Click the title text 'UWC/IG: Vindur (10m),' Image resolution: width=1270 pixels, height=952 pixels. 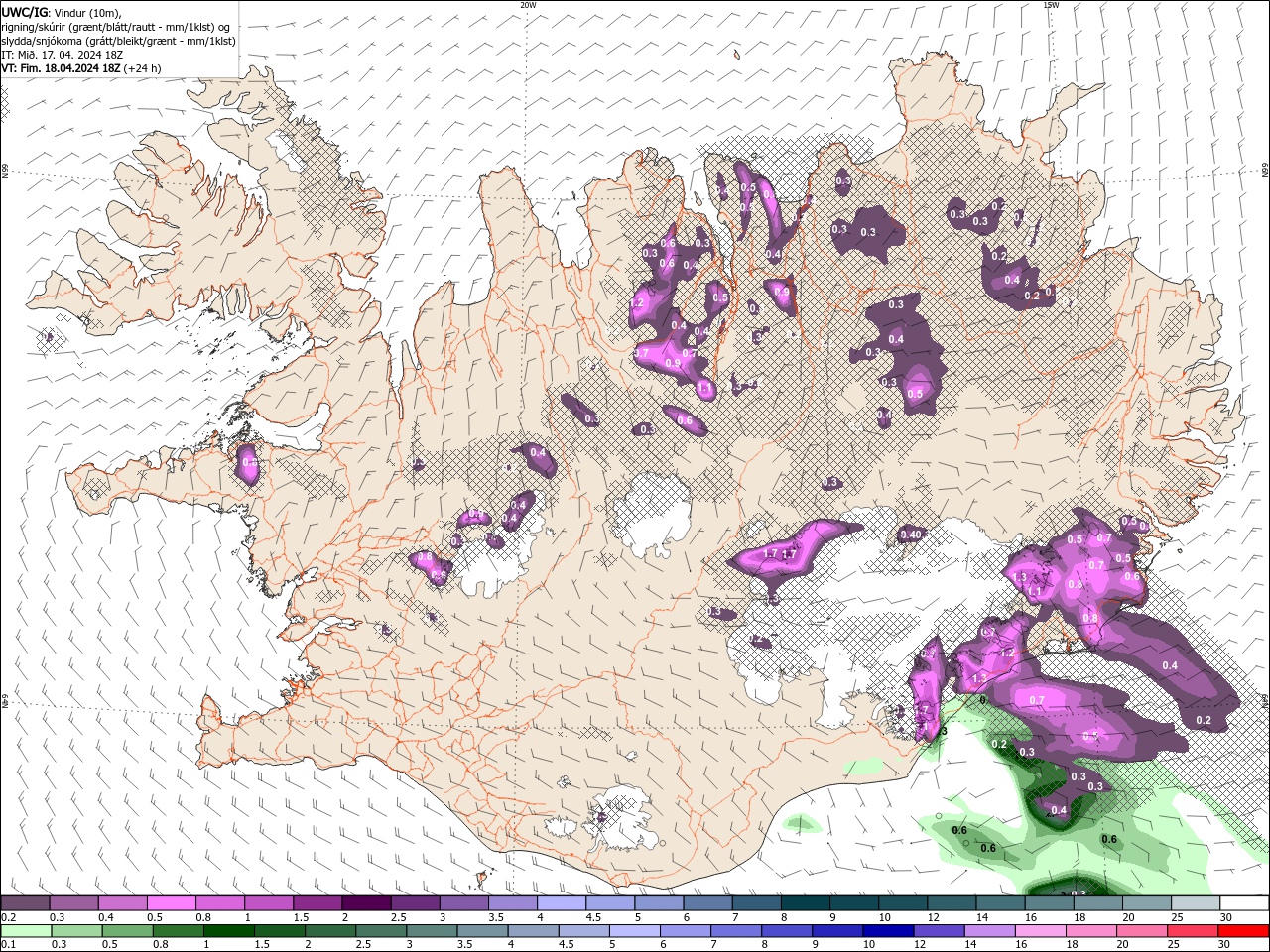point(61,12)
